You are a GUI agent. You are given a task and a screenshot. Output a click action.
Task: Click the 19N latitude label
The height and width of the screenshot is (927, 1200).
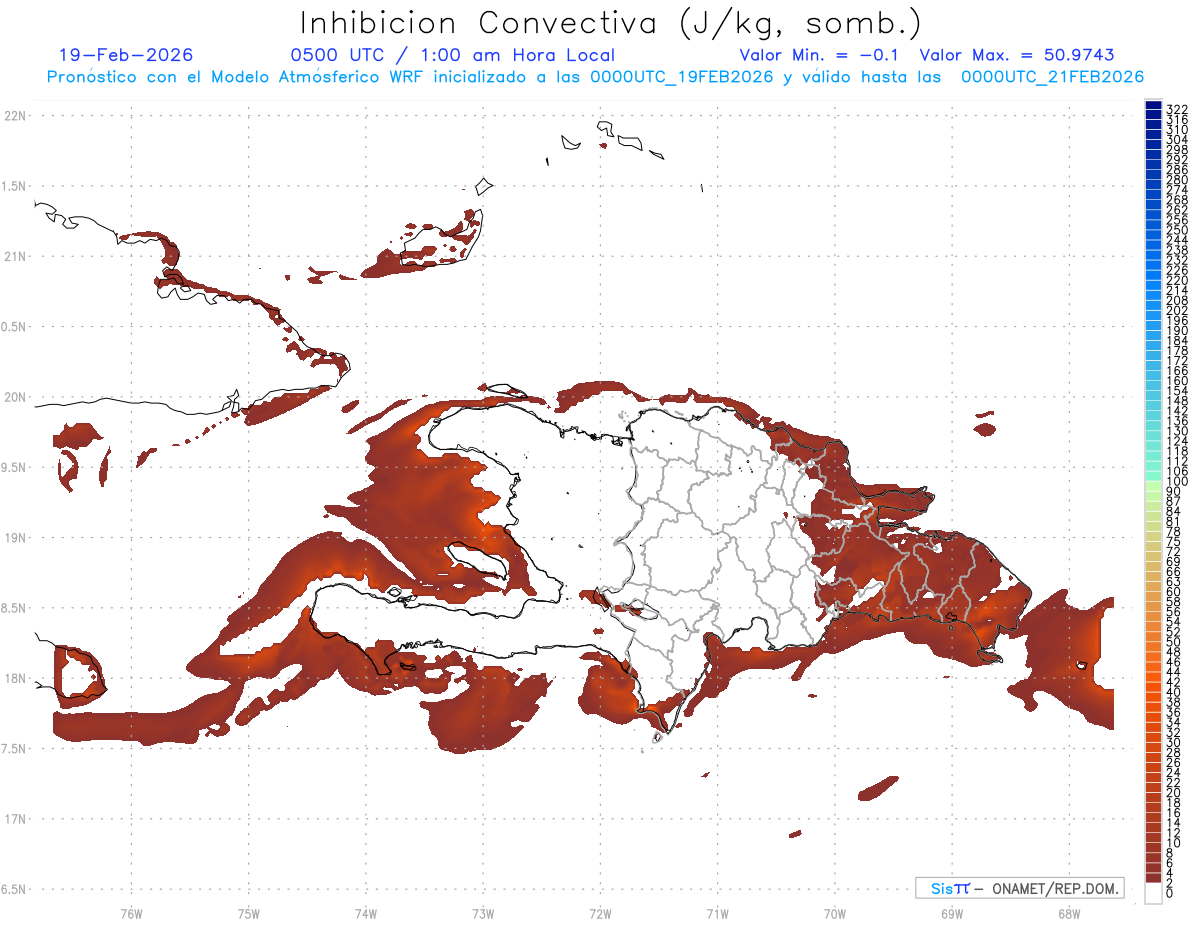point(15,537)
